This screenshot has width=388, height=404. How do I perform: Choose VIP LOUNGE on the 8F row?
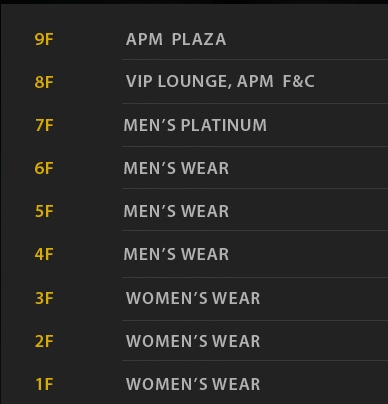[179, 81]
